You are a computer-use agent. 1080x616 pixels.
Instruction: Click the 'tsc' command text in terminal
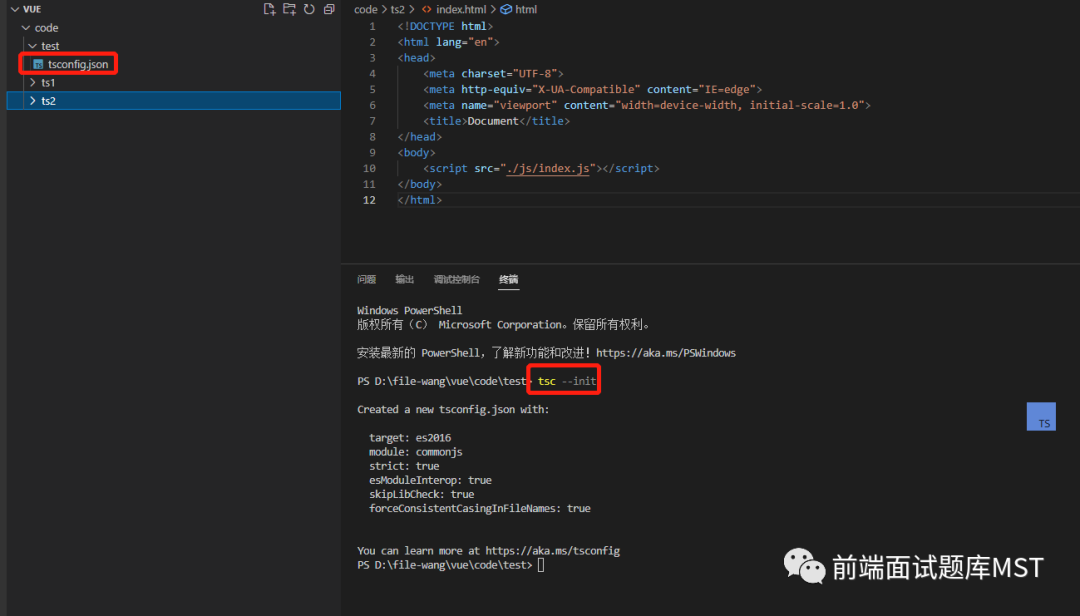pyautogui.click(x=546, y=381)
